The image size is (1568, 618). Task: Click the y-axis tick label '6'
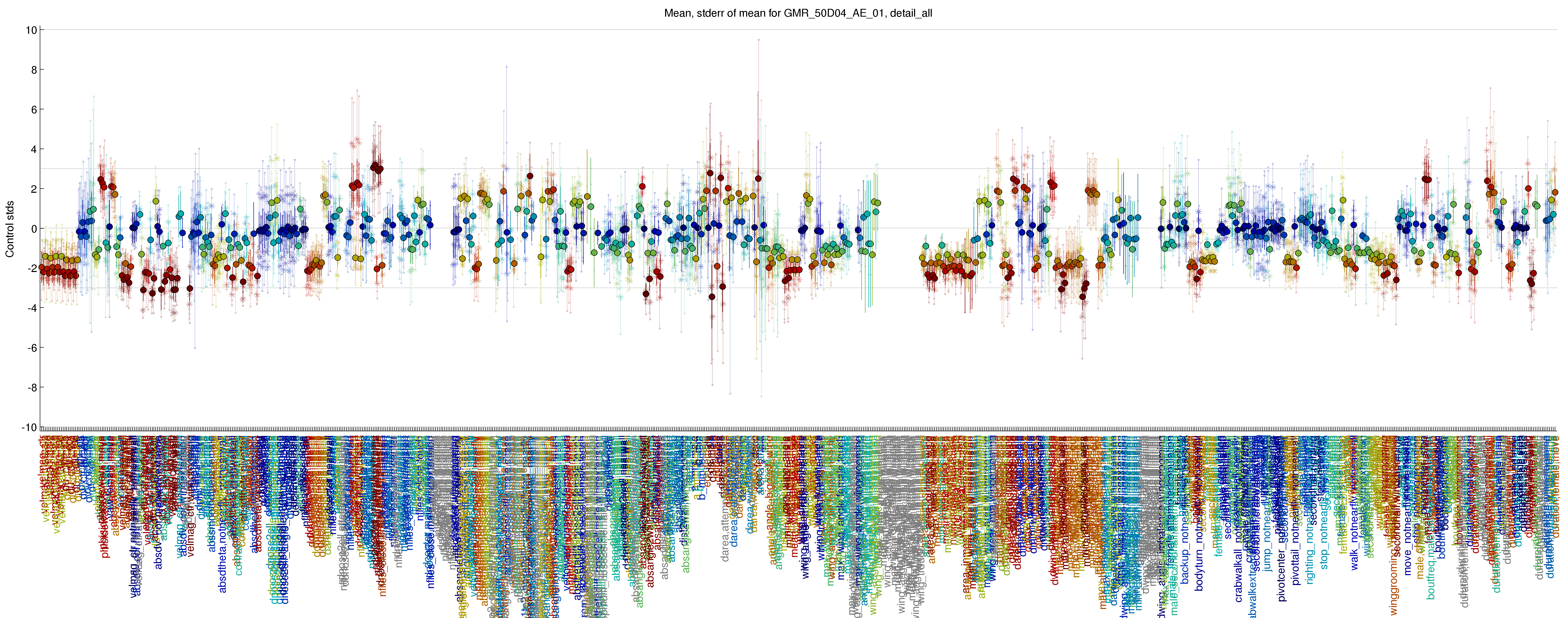pos(34,109)
